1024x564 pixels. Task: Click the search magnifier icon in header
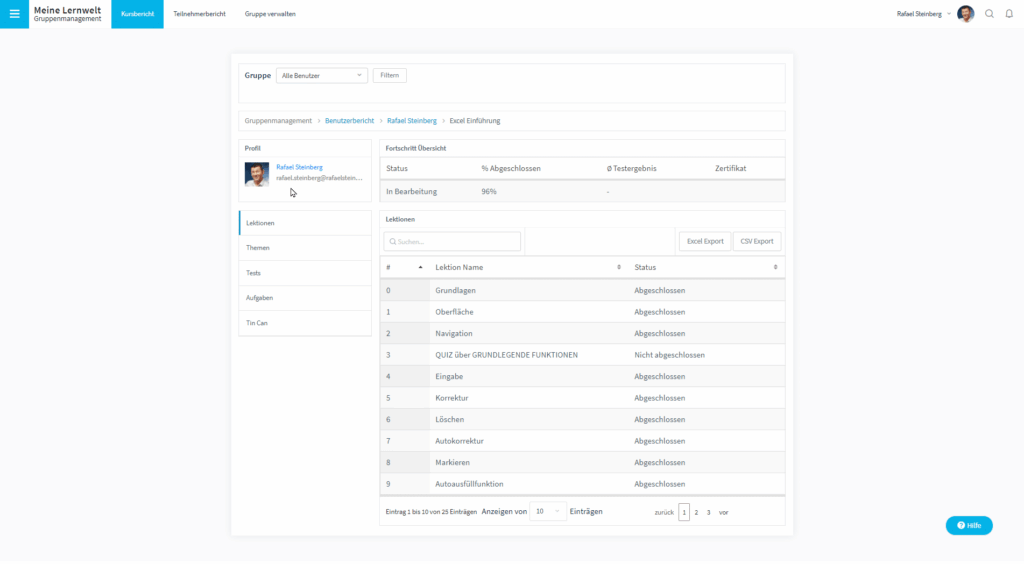pos(989,14)
